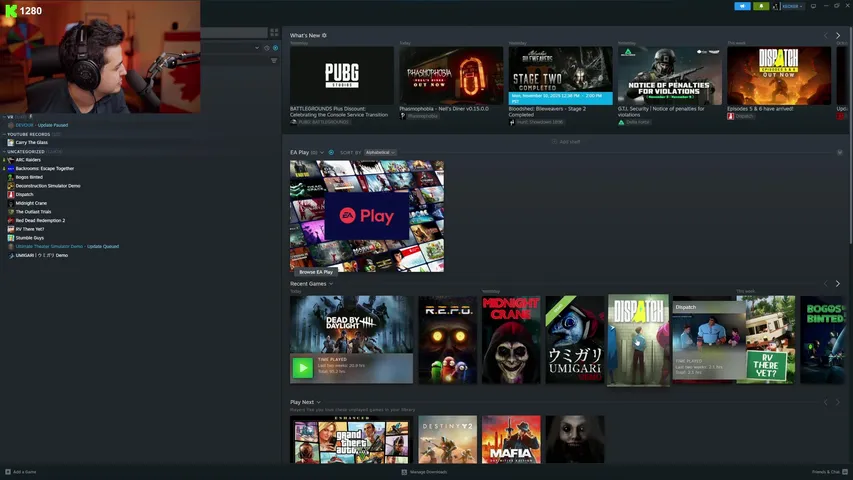Open the account name dropdown in the title bar
Image resolution: width=853 pixels, height=480 pixels.
pyautogui.click(x=792, y=7)
